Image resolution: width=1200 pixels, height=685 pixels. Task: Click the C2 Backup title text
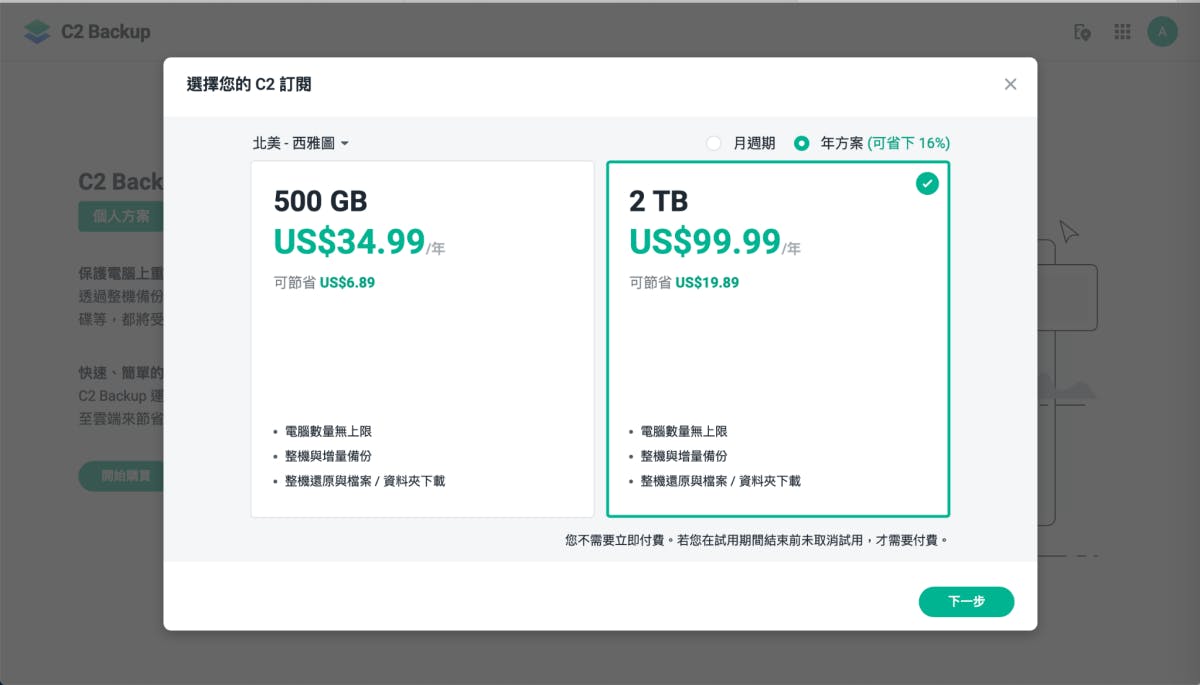click(105, 32)
